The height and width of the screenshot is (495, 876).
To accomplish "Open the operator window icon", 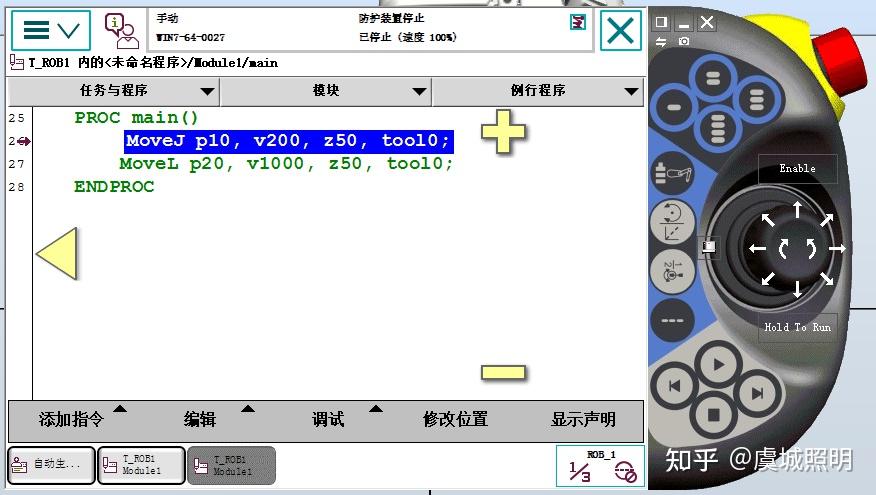I will (121, 31).
